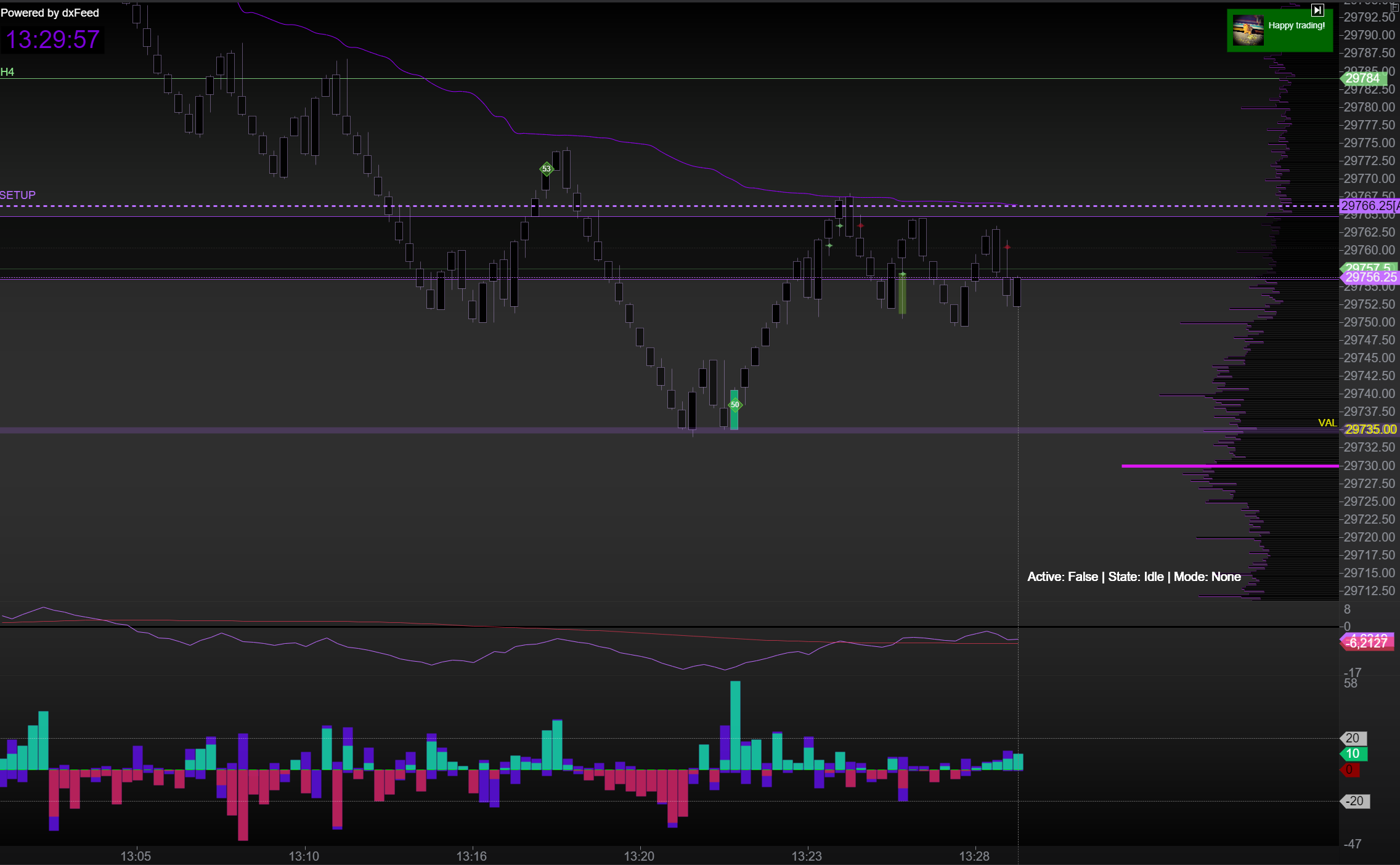Click the green 10 value tag on volume panel
This screenshot has height=865, width=1400.
tap(1353, 753)
